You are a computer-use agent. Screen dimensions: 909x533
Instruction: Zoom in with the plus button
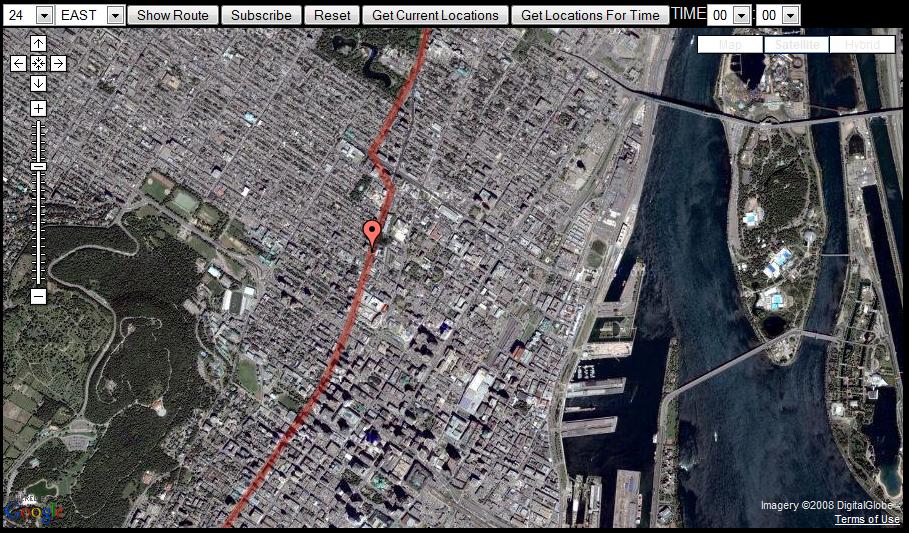pos(38,108)
